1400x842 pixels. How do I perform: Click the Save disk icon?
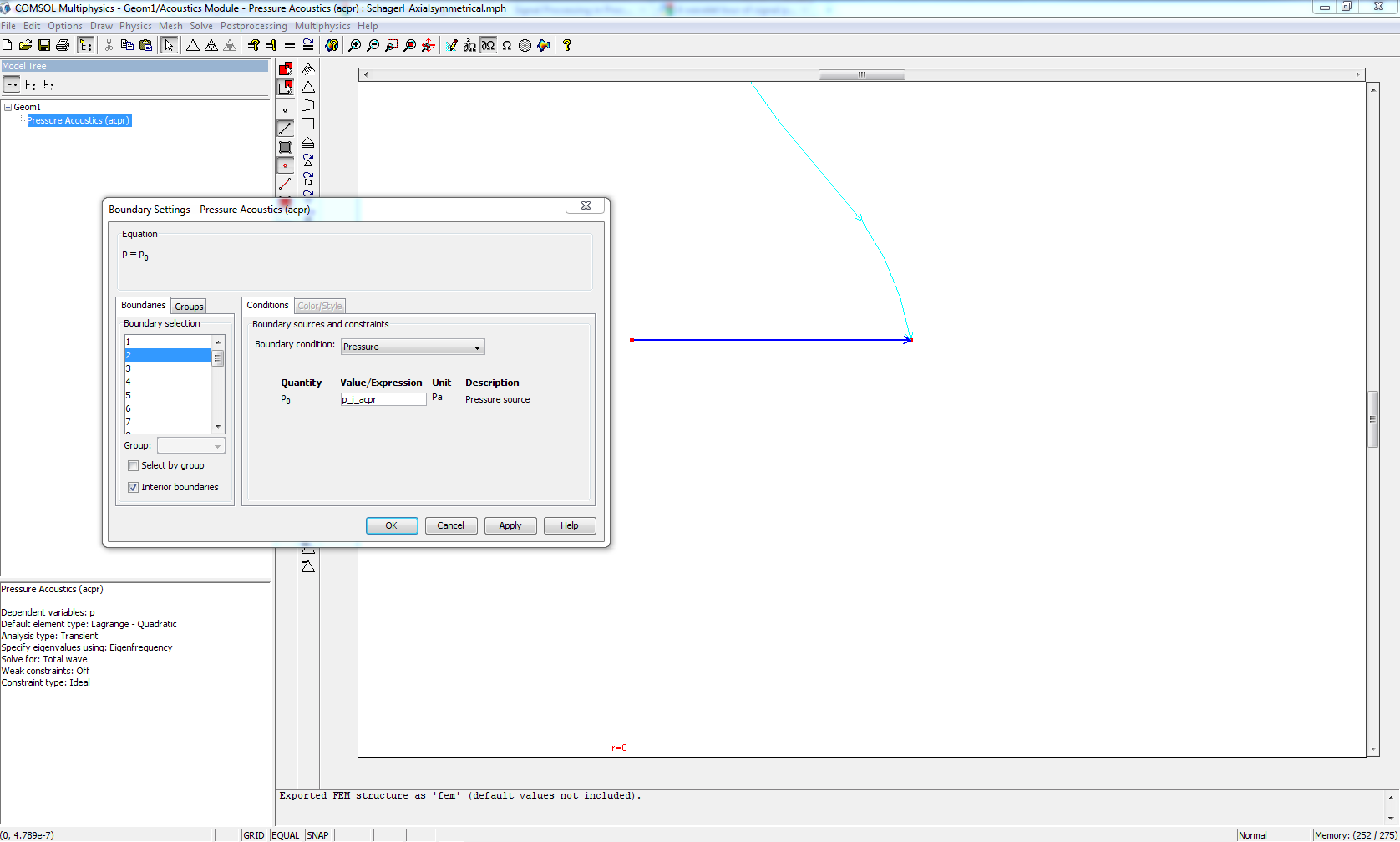coord(44,46)
